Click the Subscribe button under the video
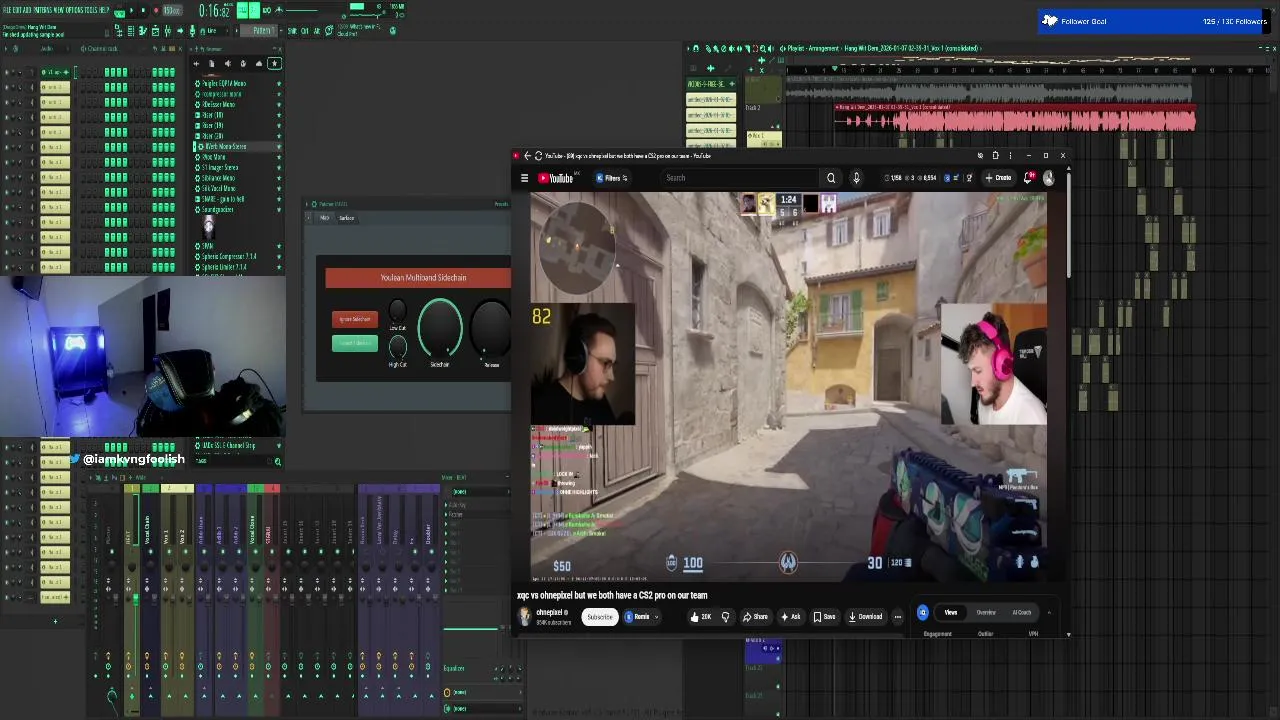 [x=600, y=616]
